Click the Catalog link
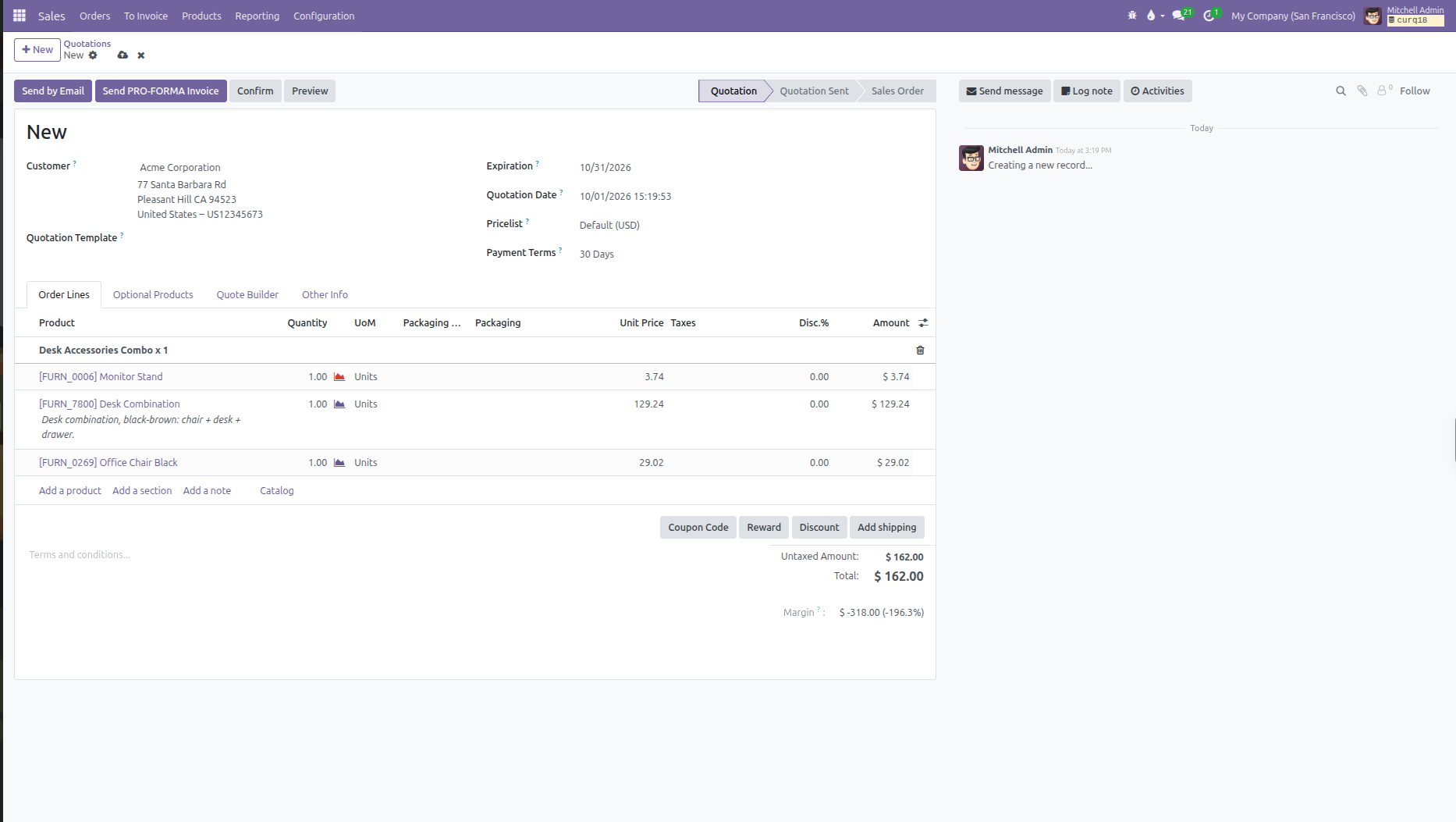The image size is (1456, 822). point(277,491)
